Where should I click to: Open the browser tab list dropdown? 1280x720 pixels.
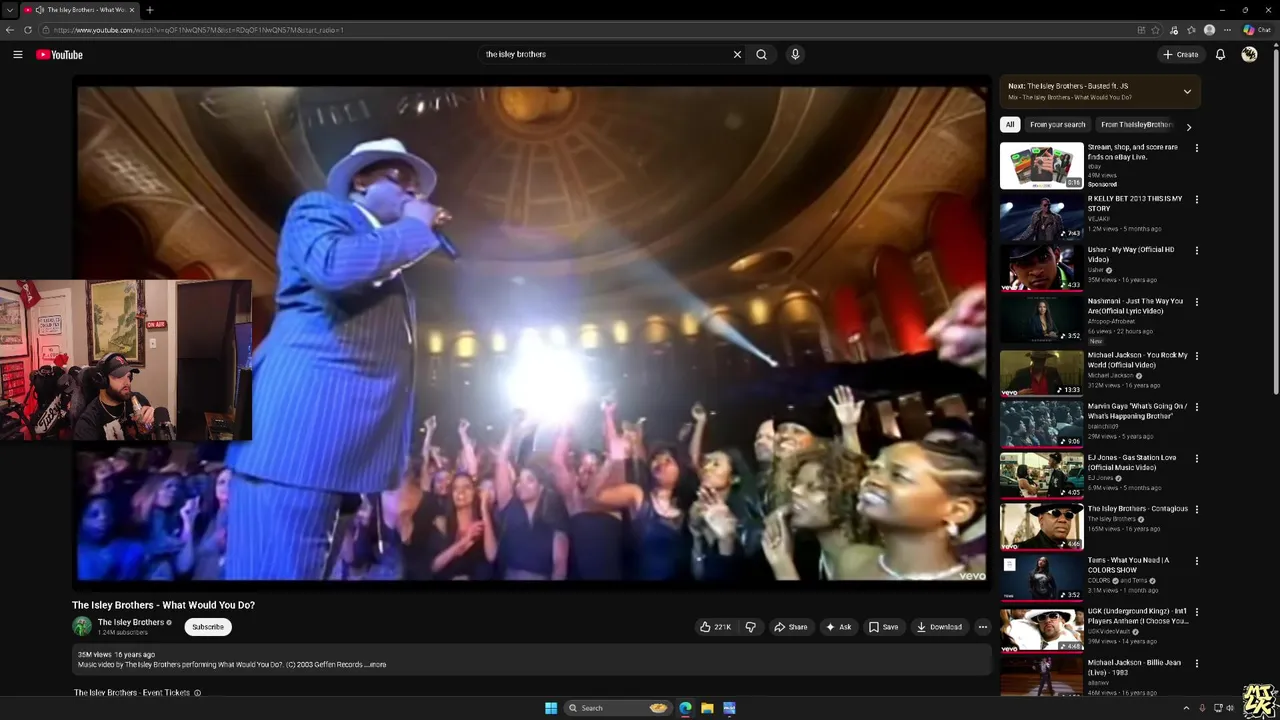point(10,10)
